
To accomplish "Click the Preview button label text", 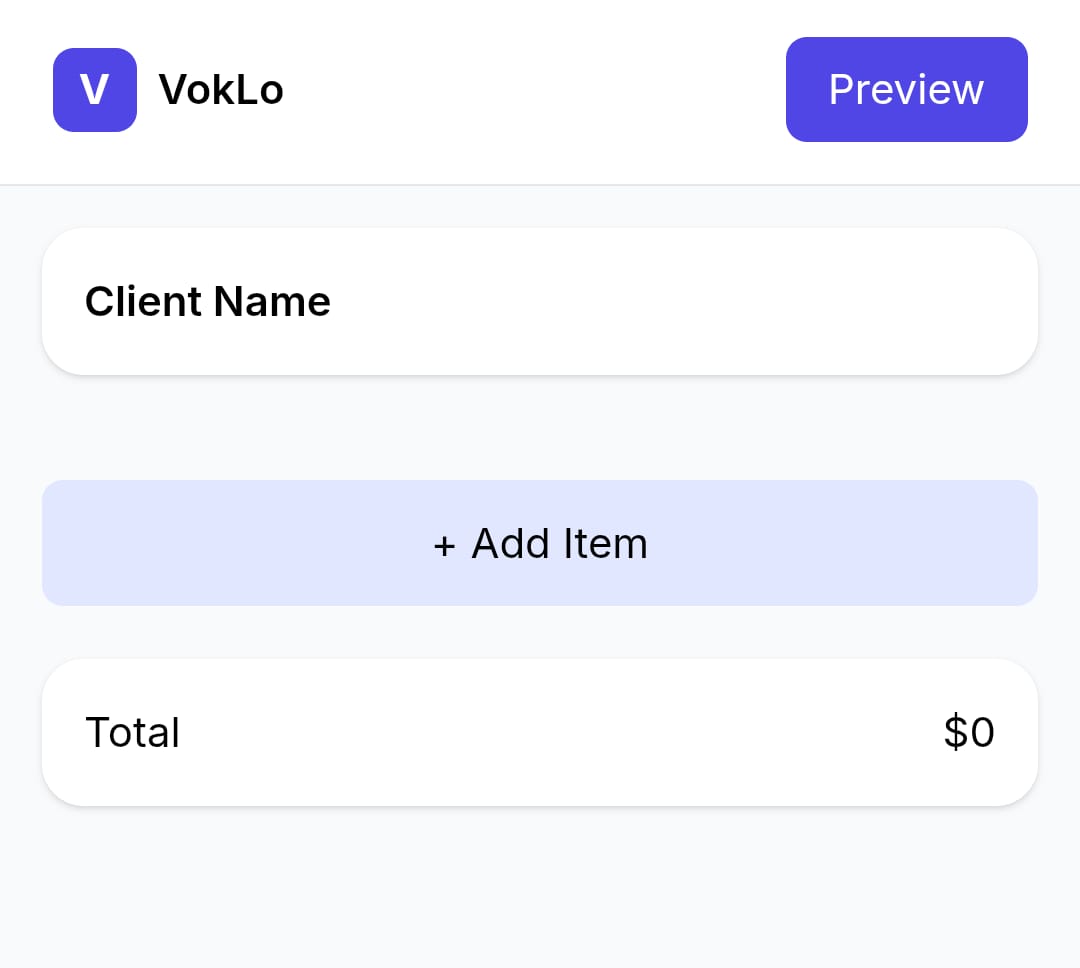I will click(x=906, y=89).
